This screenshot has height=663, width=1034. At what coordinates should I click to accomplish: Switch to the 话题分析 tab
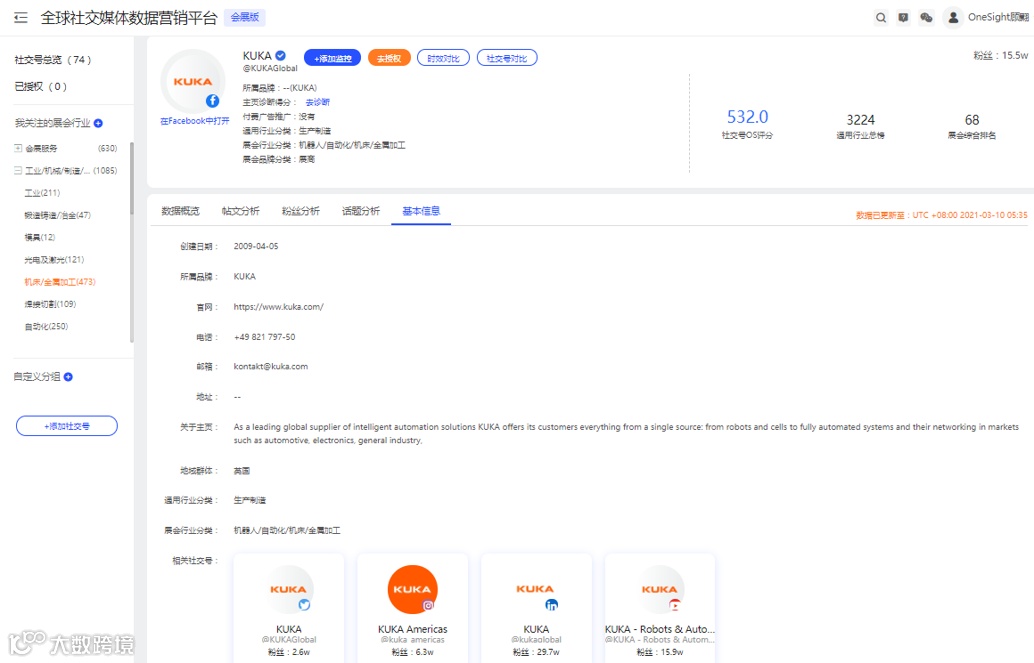tap(361, 211)
